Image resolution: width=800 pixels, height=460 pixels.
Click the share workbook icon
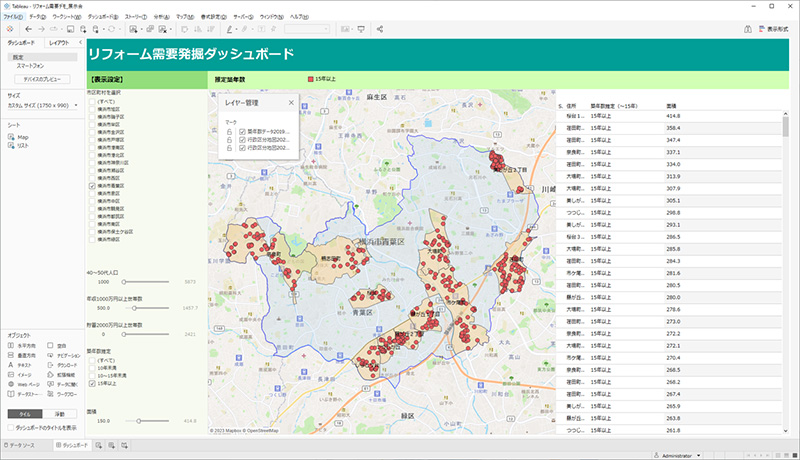(380, 29)
